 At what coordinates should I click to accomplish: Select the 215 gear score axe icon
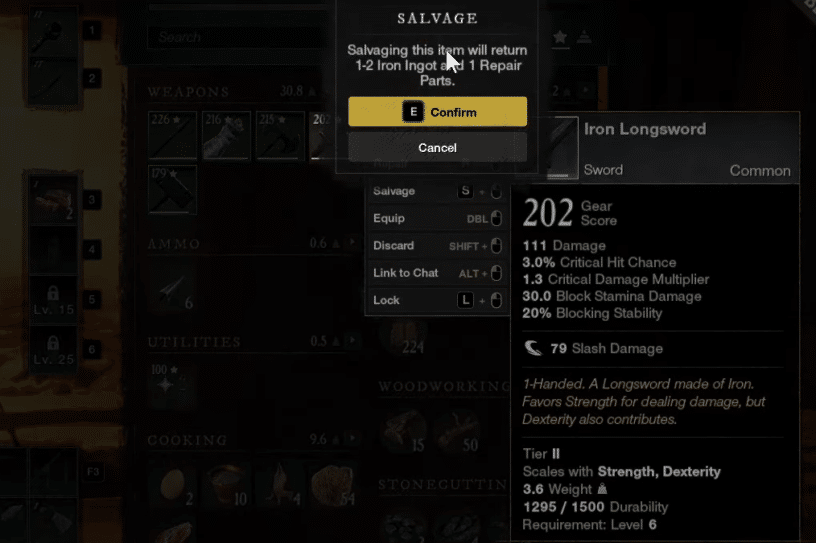click(x=280, y=135)
